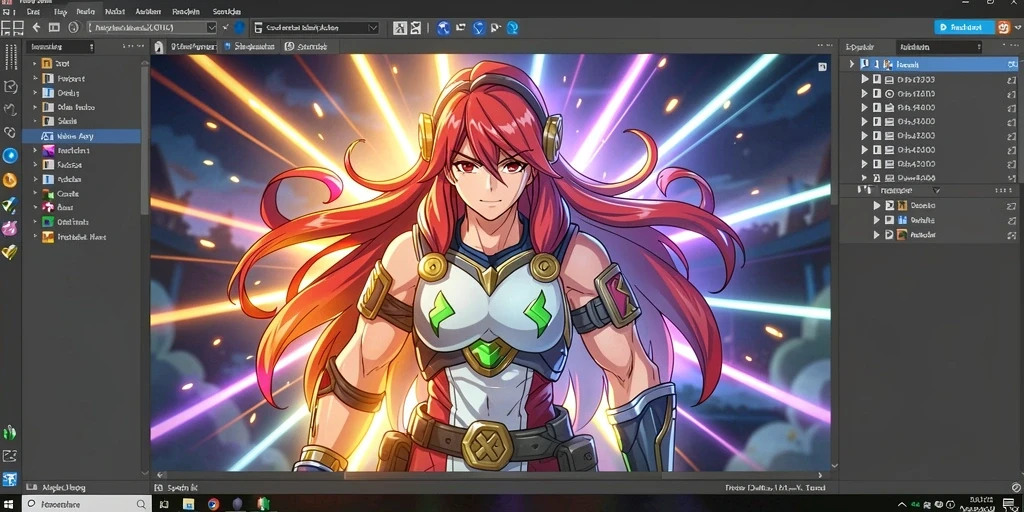Click the search box in the Windows taskbar
Viewport: 1024px width, 512px height.
[x=86, y=504]
